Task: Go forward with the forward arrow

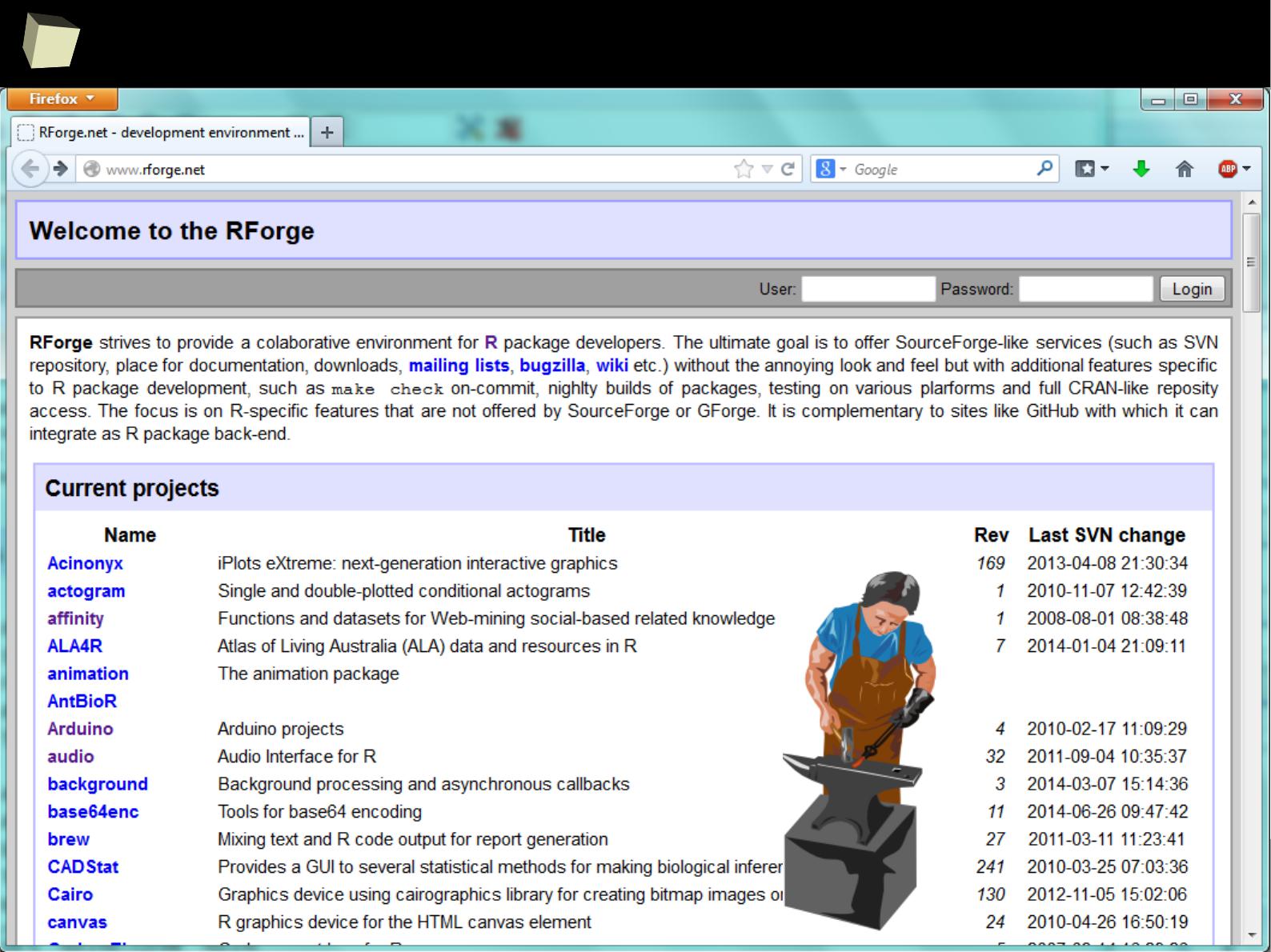Action: point(61,169)
